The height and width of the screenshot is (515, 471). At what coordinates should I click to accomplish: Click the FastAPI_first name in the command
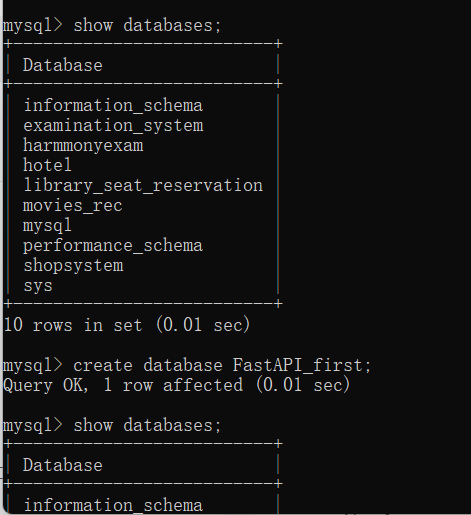tap(298, 365)
